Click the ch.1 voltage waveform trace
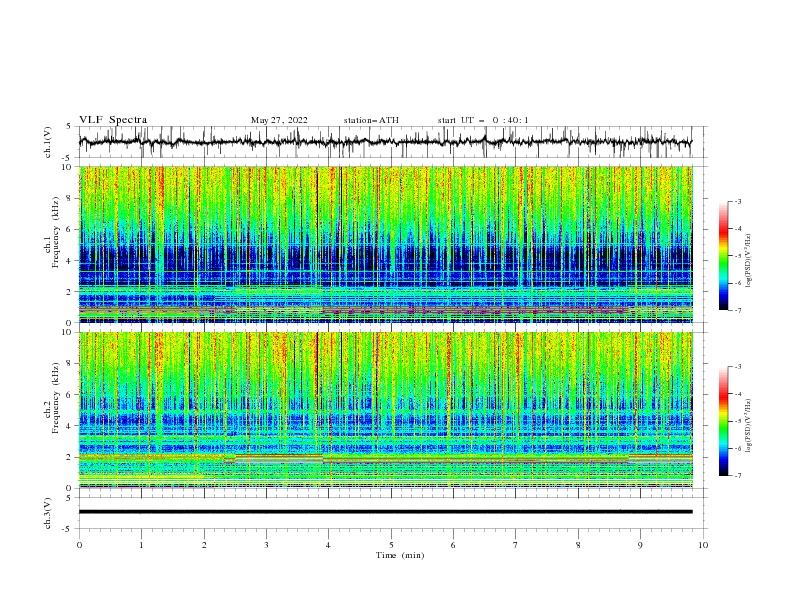792x612 pixels. [x=385, y=142]
